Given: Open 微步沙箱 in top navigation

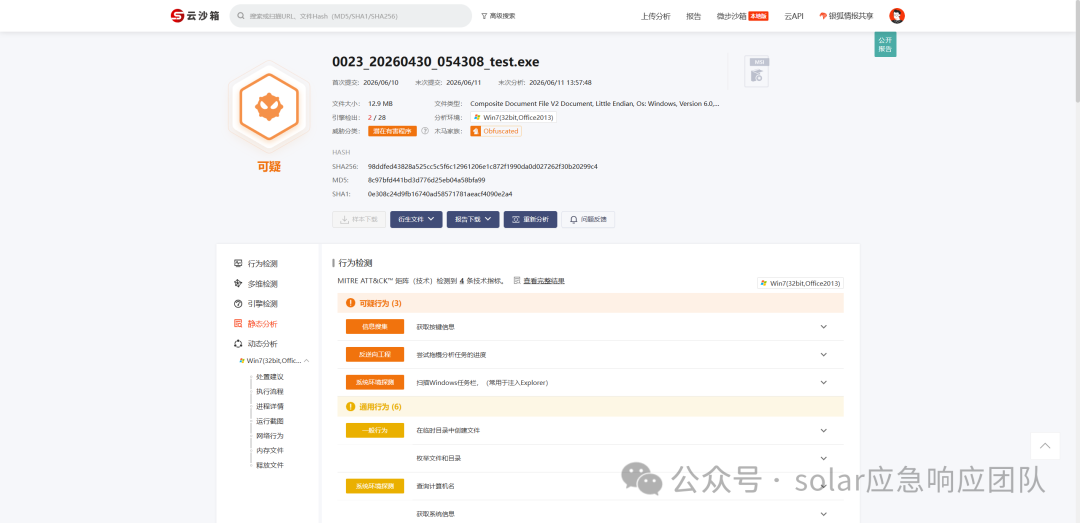Looking at the screenshot, I should [742, 16].
